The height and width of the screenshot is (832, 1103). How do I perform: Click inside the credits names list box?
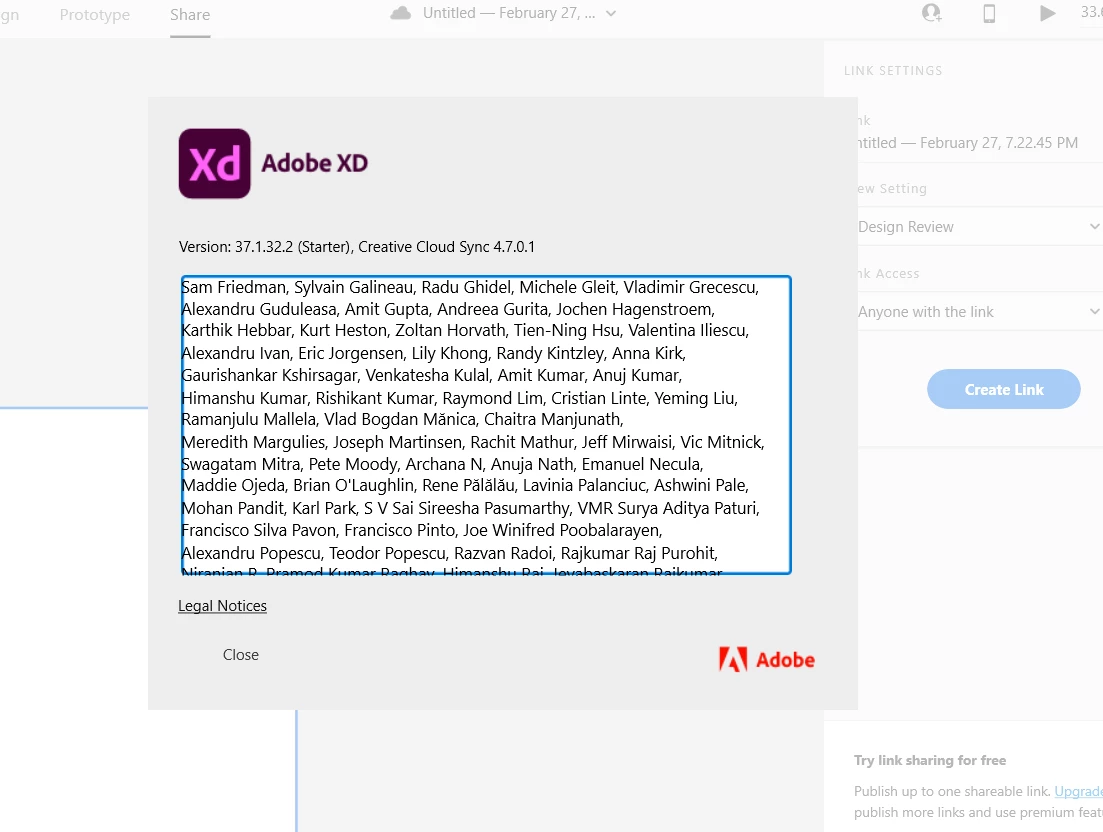(486, 425)
